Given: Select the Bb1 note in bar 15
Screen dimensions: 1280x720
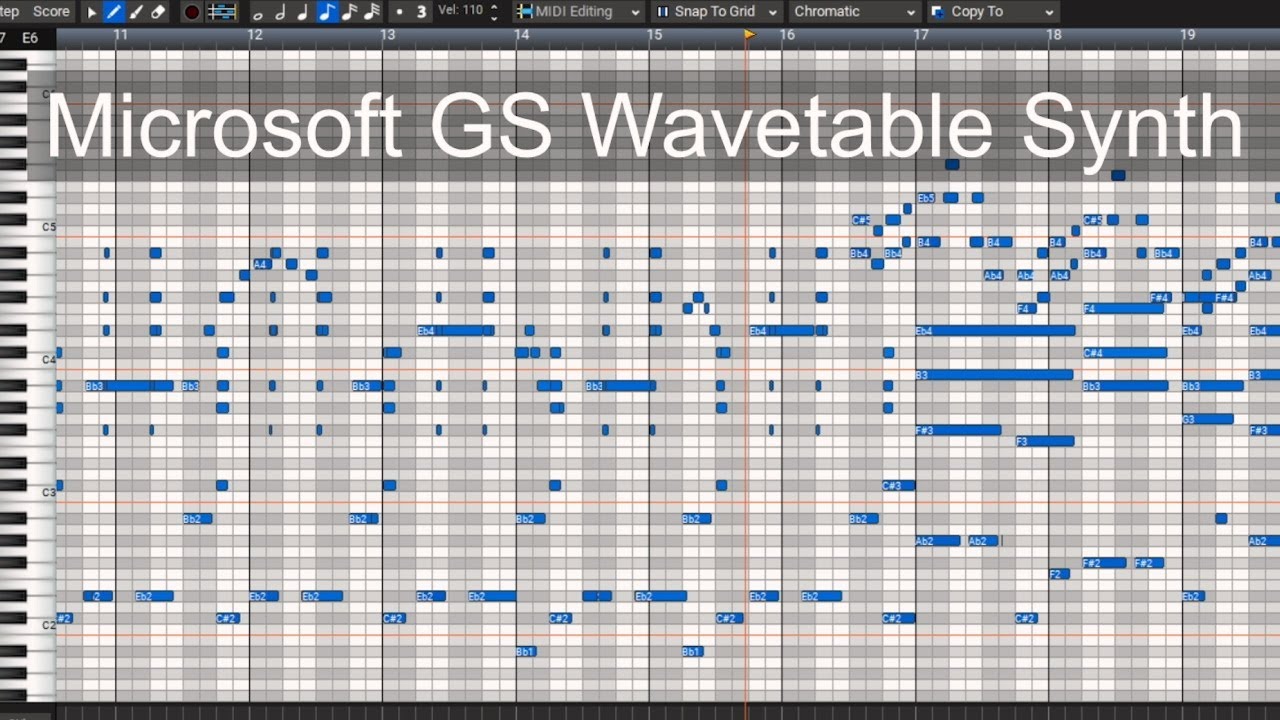Looking at the screenshot, I should (692, 652).
